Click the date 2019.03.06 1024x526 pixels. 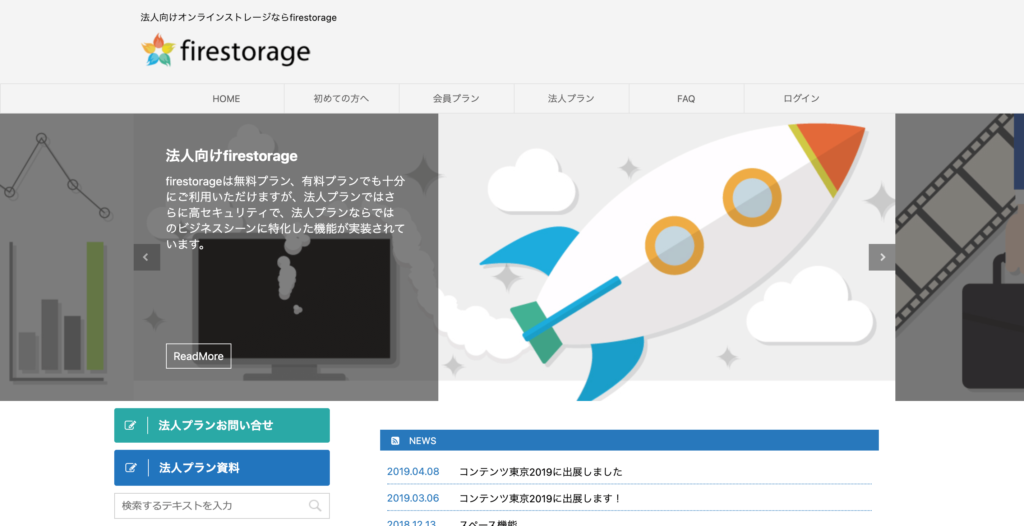(x=413, y=499)
